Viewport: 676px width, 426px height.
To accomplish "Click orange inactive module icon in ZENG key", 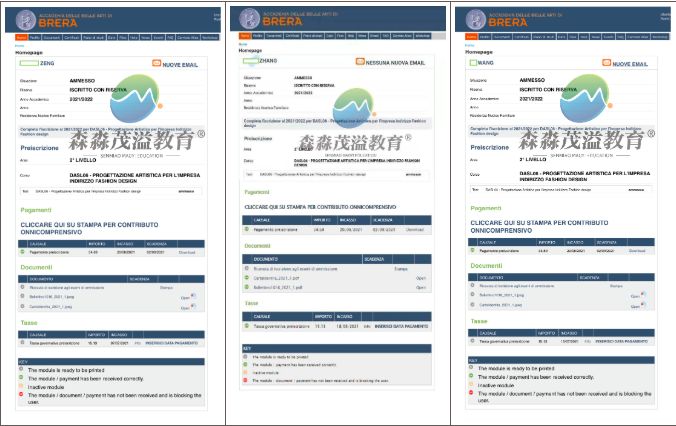I will pyautogui.click(x=21, y=386).
